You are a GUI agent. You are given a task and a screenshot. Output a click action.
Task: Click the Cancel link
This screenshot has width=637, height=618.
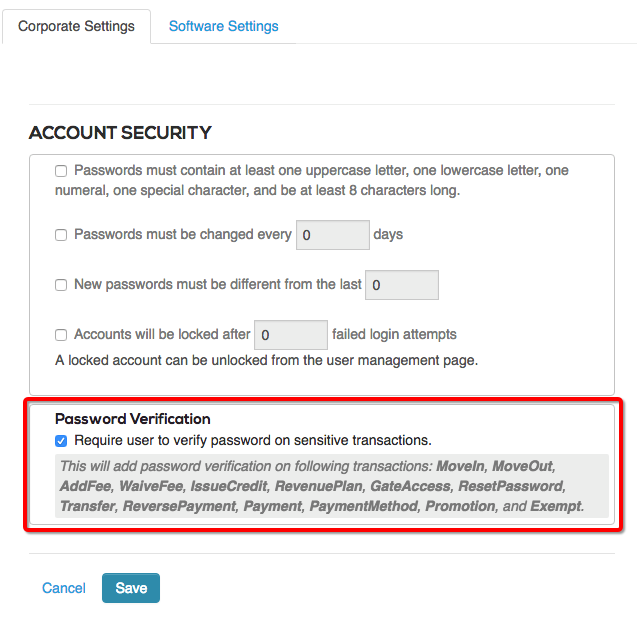click(64, 588)
